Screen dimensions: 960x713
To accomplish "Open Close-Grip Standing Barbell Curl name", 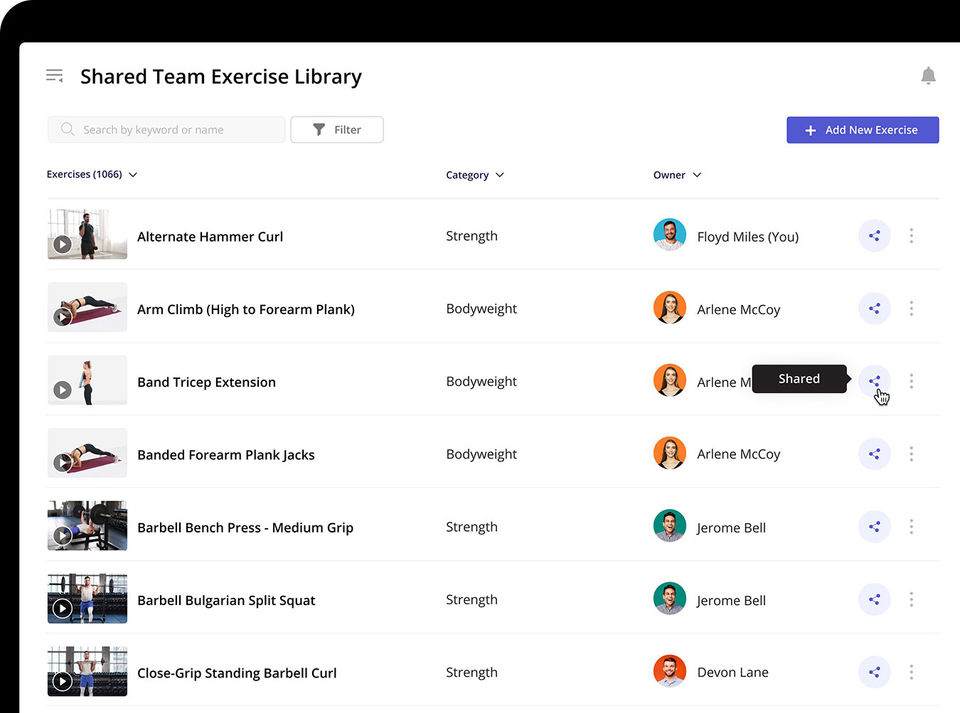I will [237, 673].
